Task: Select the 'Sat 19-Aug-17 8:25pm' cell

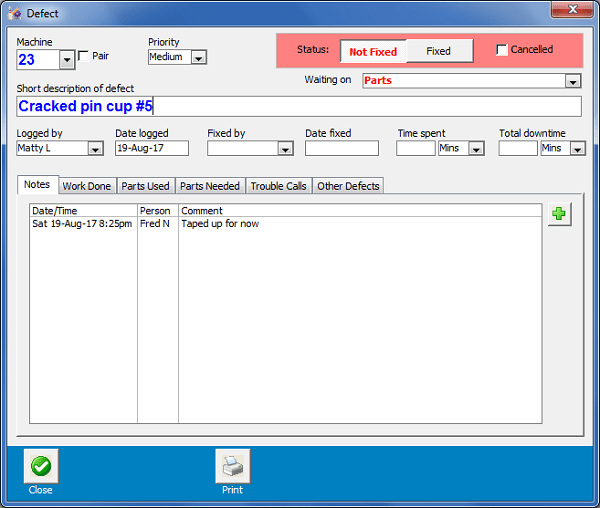Action: (x=82, y=224)
